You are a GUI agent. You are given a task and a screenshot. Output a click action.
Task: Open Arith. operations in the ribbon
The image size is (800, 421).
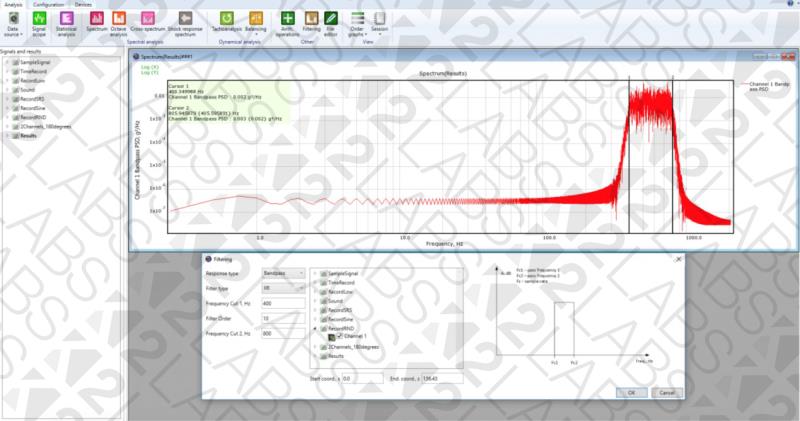[x=287, y=23]
